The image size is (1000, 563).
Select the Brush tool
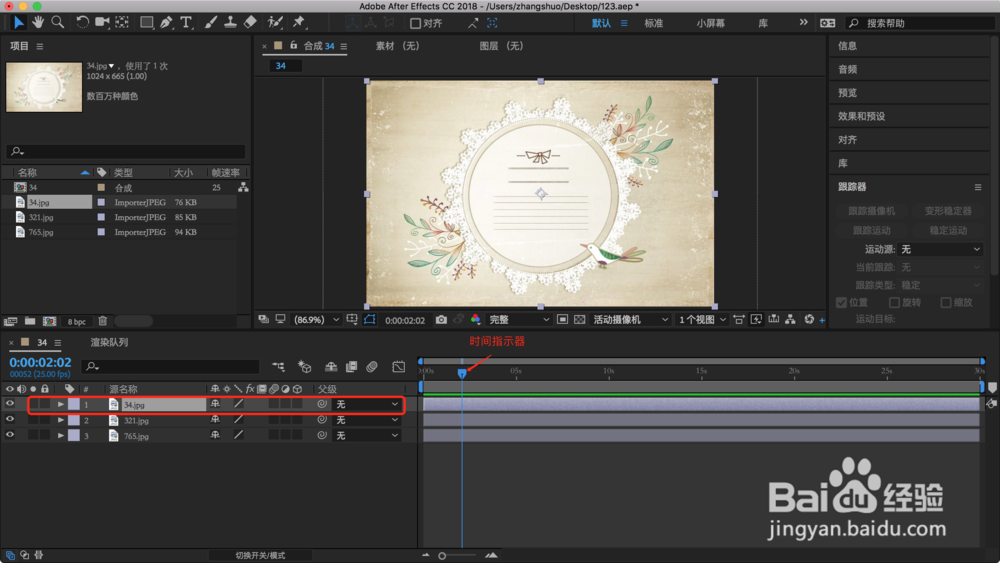(210, 22)
